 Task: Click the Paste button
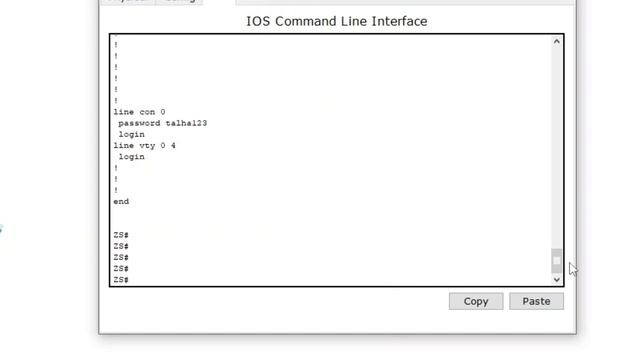536,301
